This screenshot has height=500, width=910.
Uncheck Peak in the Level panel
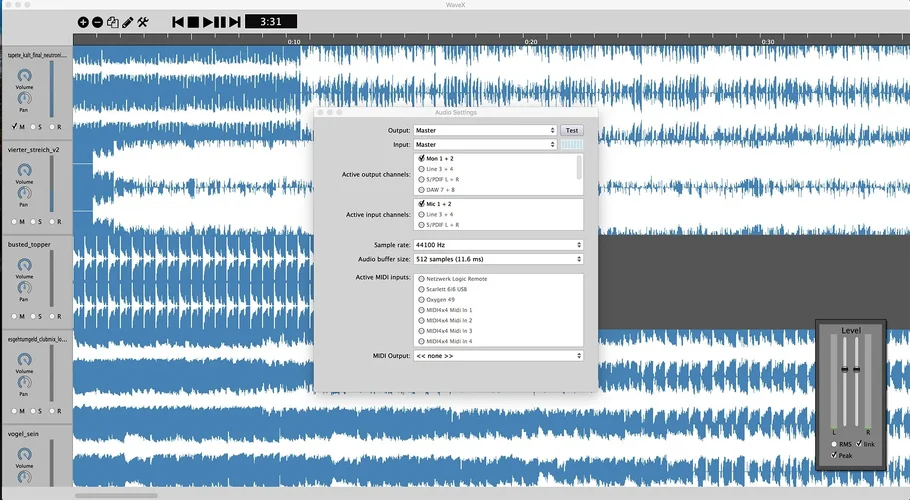point(834,455)
